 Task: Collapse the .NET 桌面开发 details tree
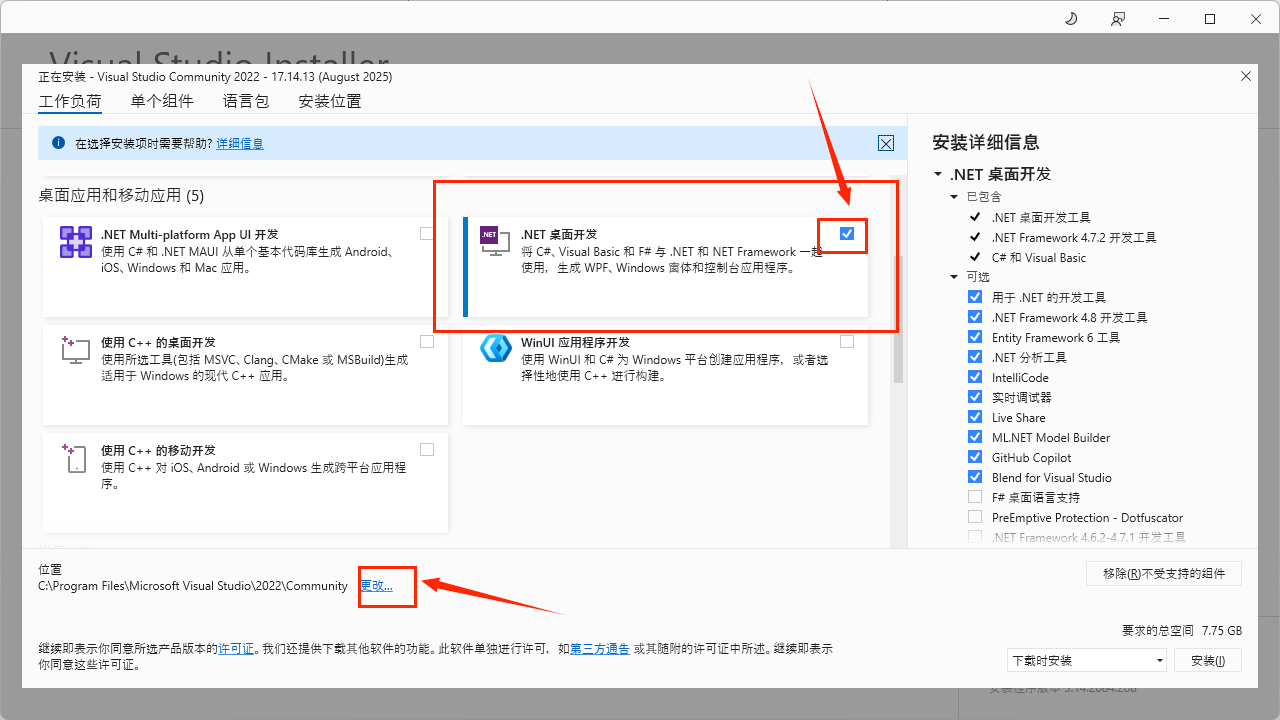[938, 174]
